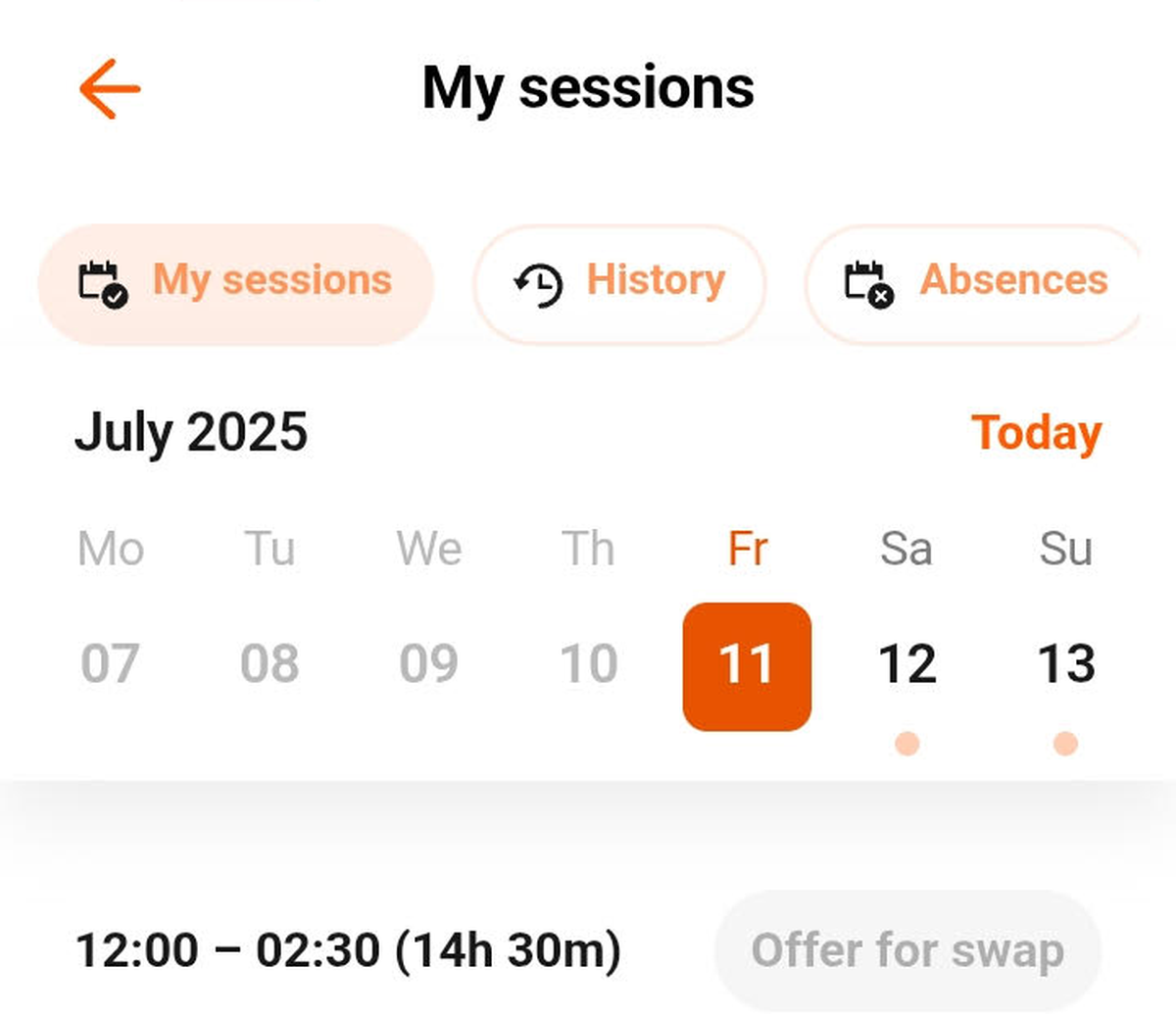Click the calendar-x Absences icon

(x=869, y=284)
